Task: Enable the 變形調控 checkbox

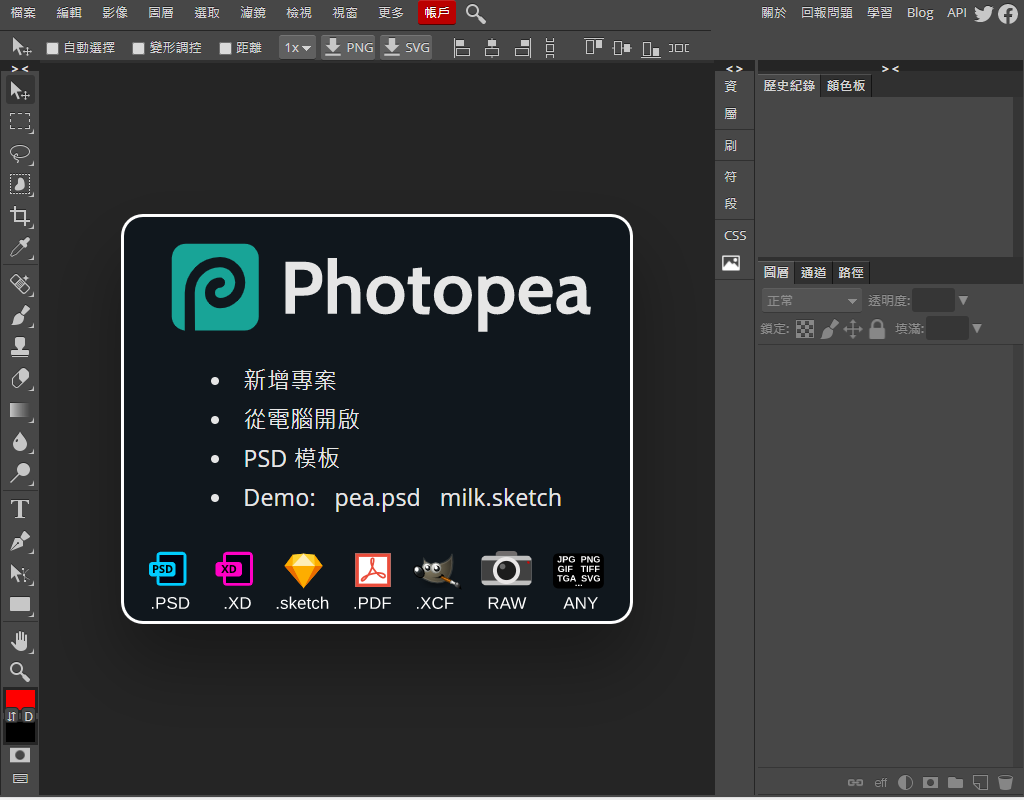Action: 138,48
